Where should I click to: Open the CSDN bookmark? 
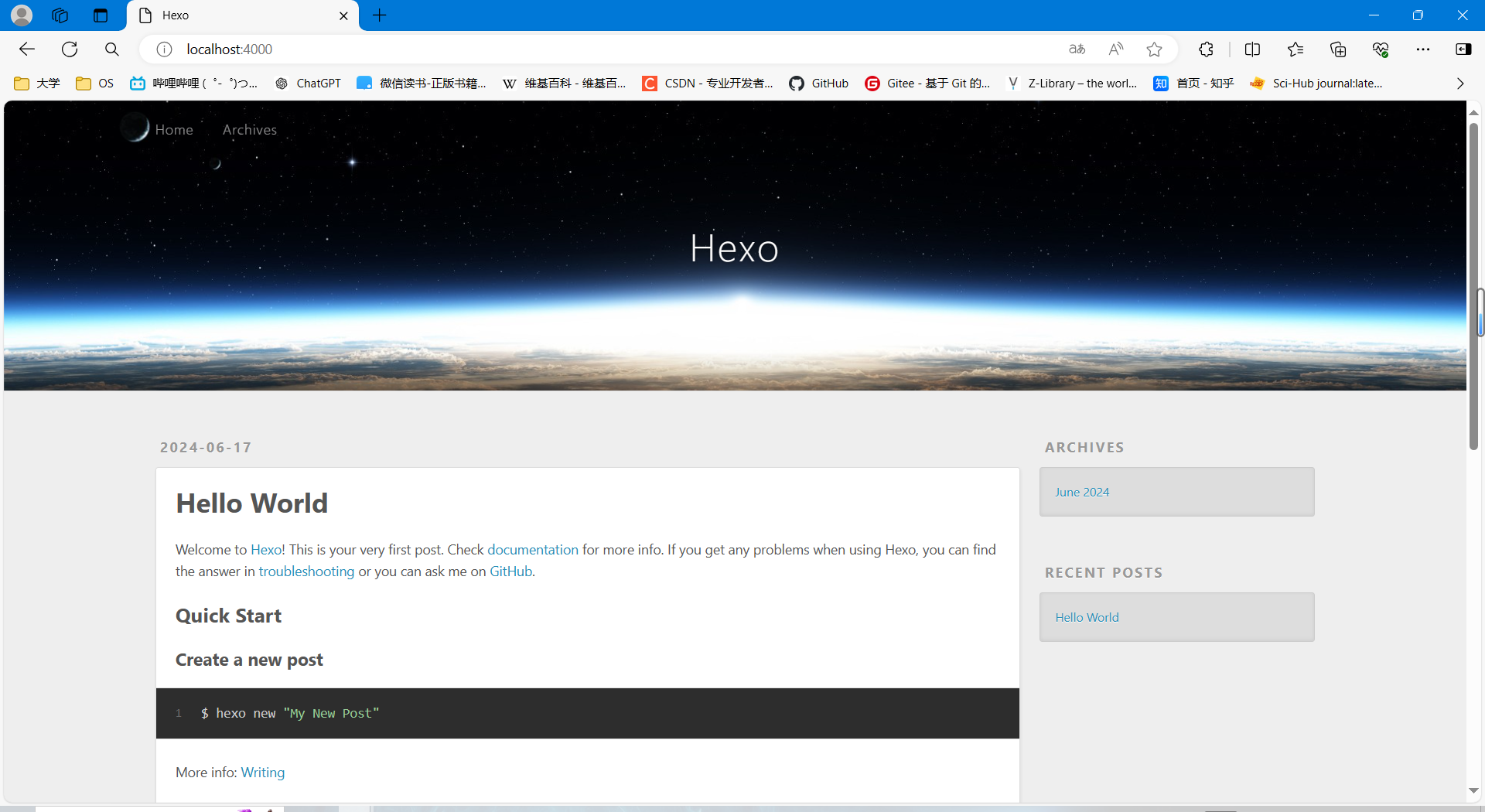708,84
